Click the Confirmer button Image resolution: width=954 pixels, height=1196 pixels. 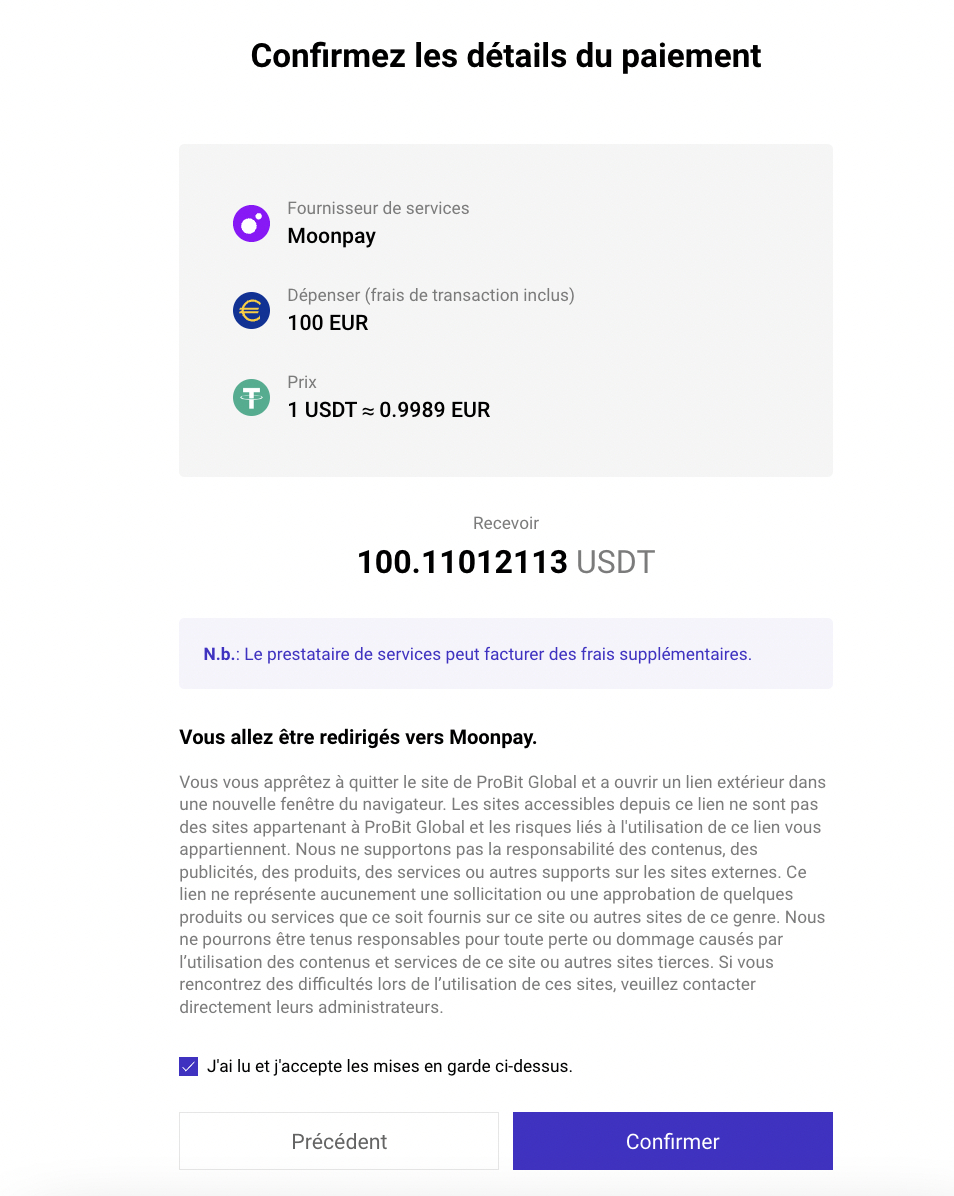[x=673, y=1141]
